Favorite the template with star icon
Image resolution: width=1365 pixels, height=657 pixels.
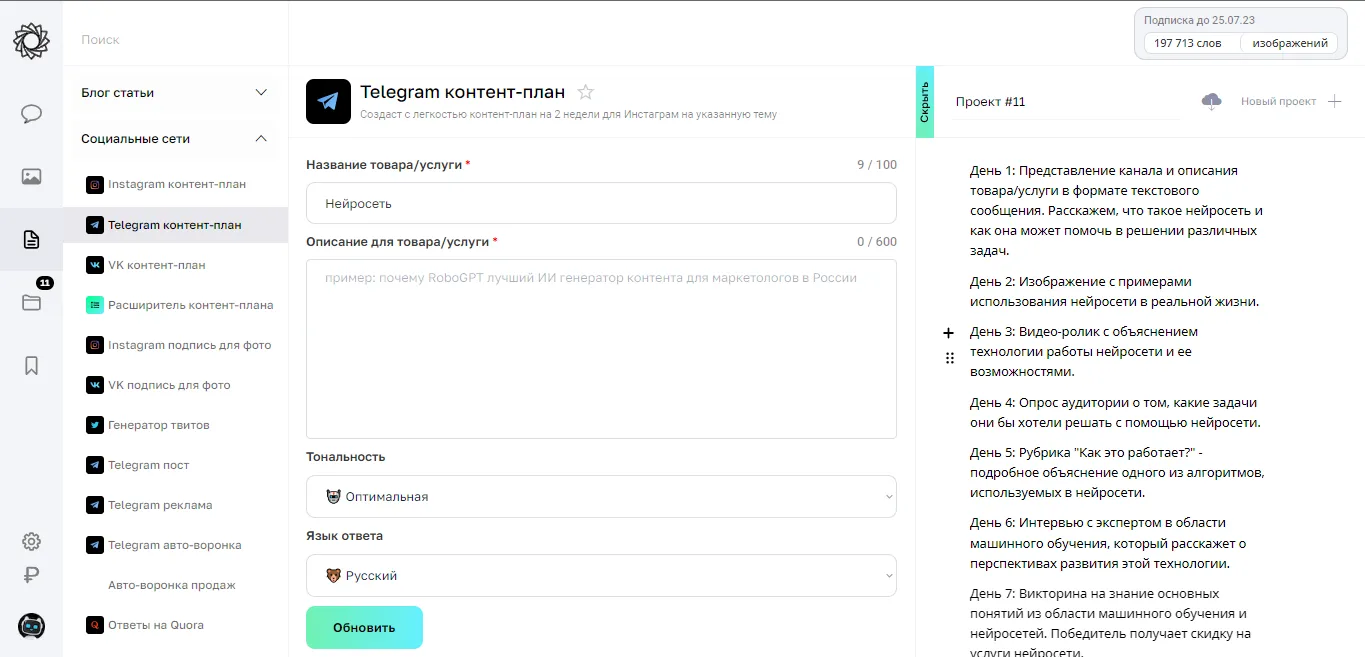tap(586, 92)
